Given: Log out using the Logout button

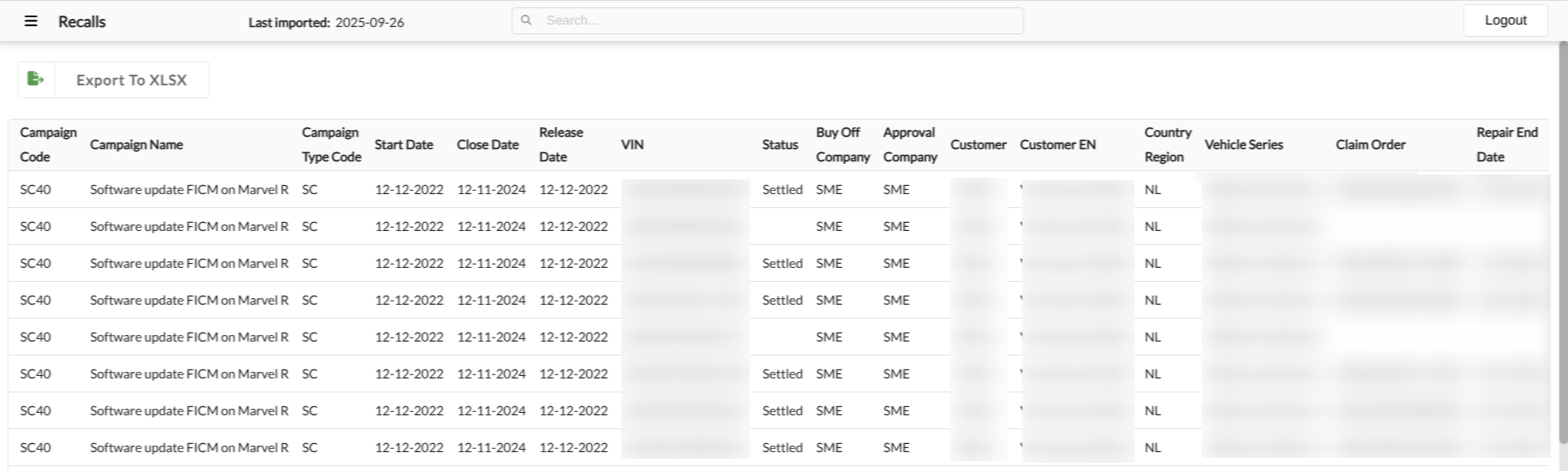Looking at the screenshot, I should 1505,20.
